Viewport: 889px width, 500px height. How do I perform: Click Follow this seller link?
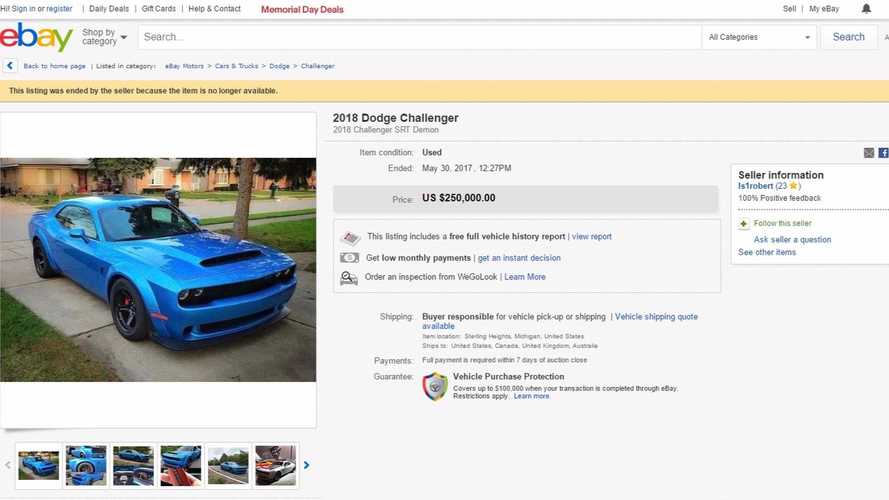782,223
